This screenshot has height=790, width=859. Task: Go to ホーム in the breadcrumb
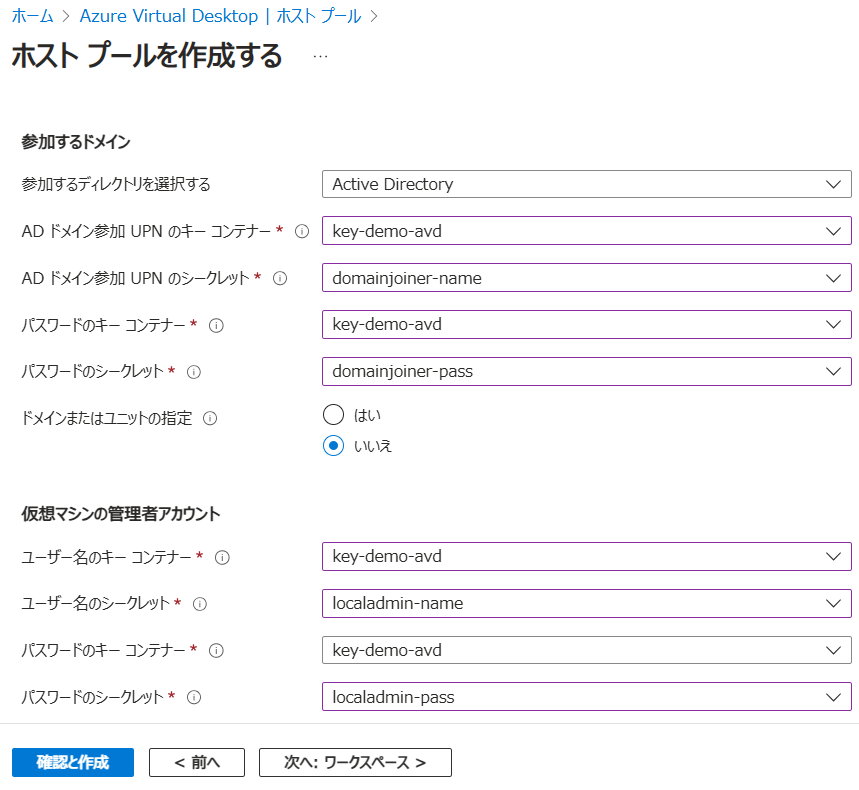(32, 16)
